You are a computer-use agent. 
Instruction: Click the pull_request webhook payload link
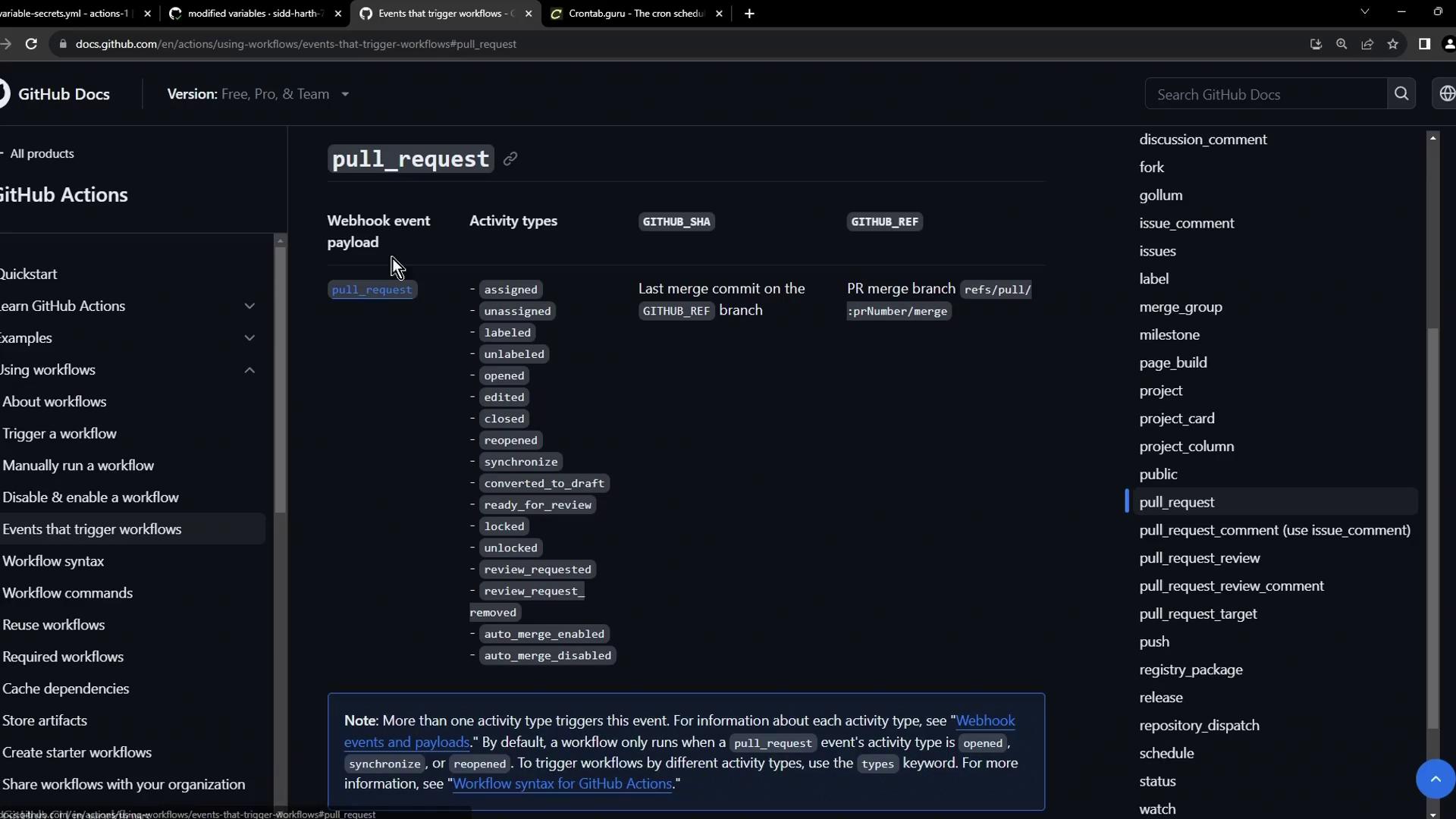pyautogui.click(x=372, y=290)
